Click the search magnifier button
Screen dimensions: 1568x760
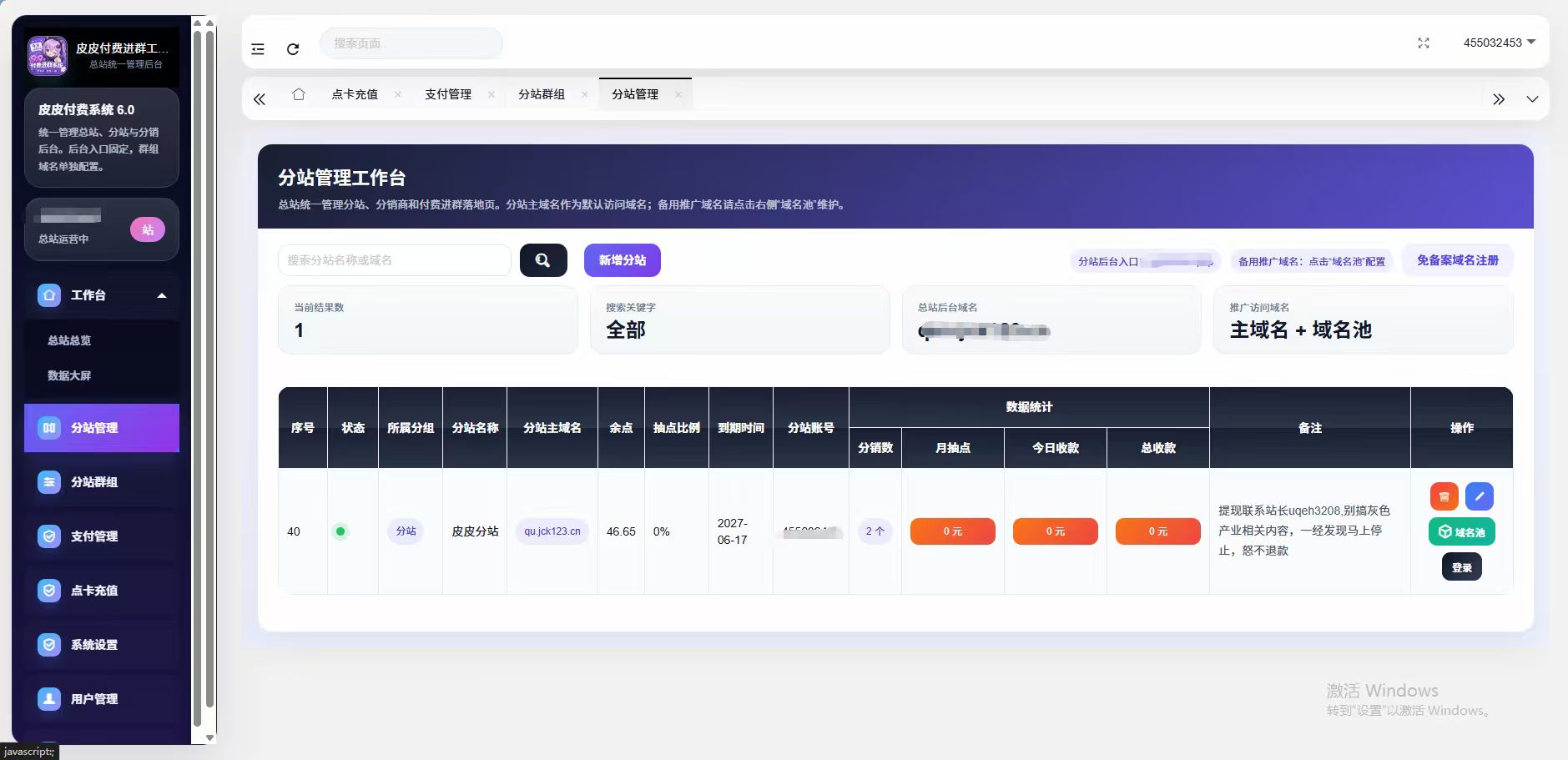point(543,260)
